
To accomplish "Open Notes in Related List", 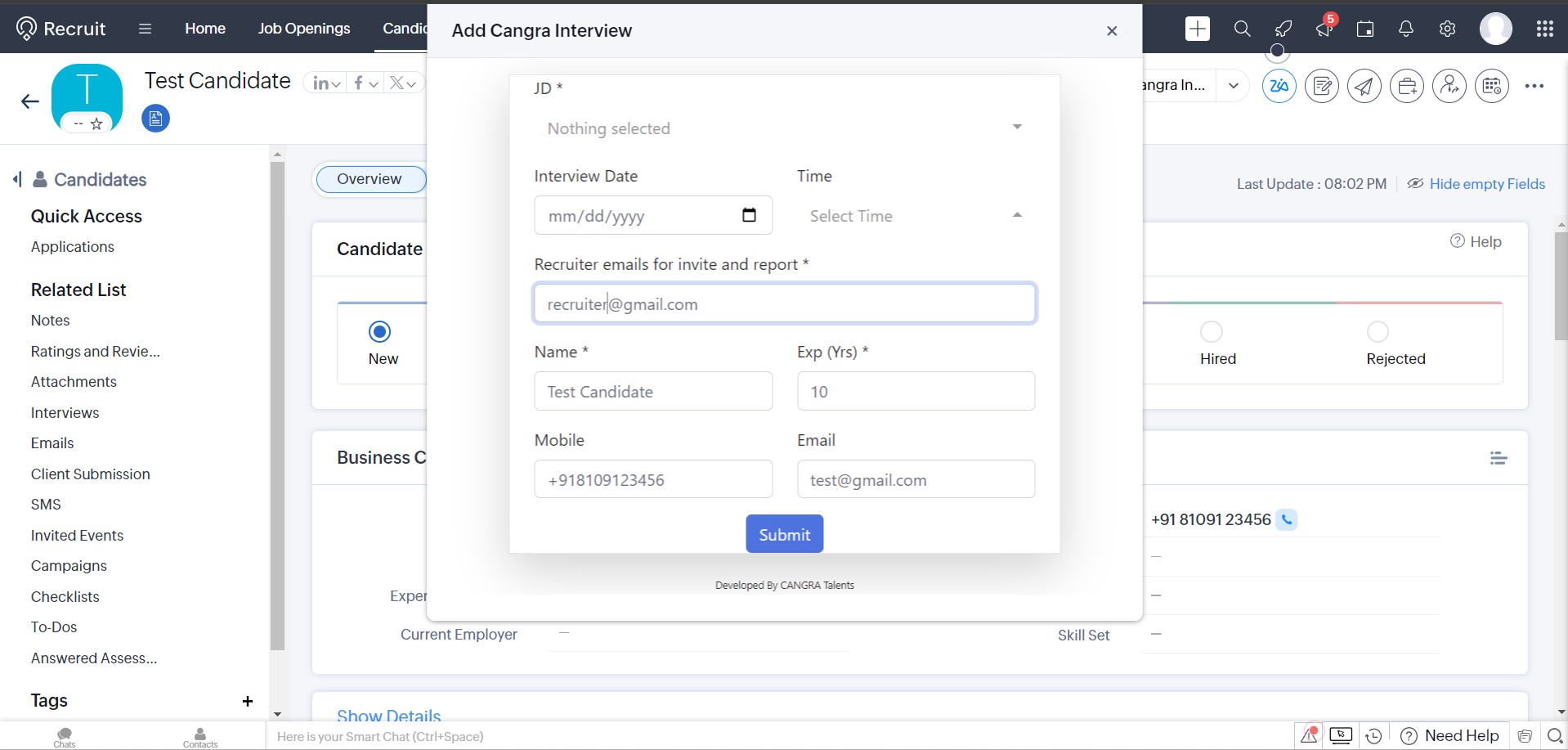I will coord(51,321).
